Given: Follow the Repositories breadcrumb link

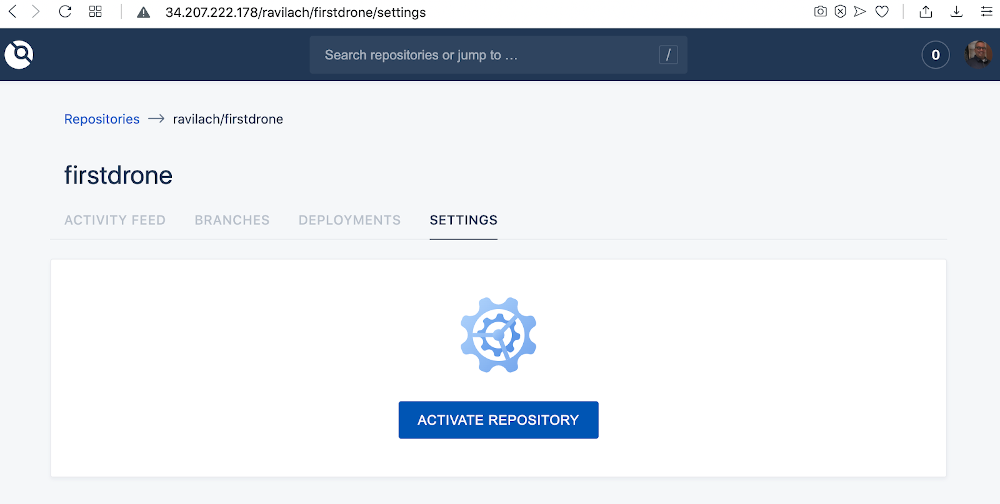Looking at the screenshot, I should pos(101,119).
